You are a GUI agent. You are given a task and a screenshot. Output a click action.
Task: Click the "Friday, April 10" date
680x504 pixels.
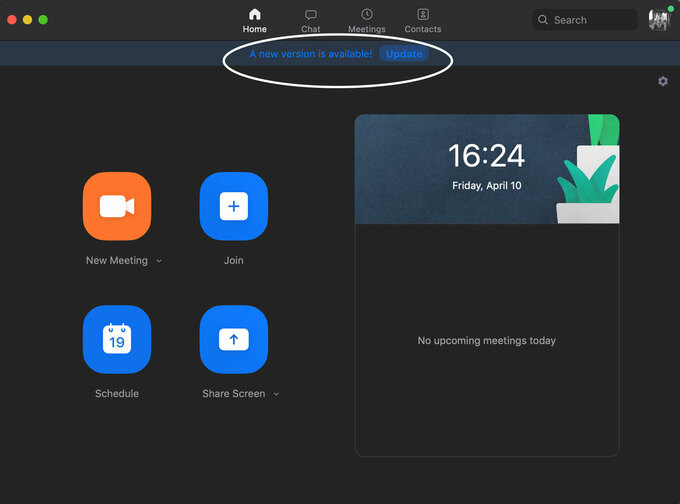click(x=487, y=186)
